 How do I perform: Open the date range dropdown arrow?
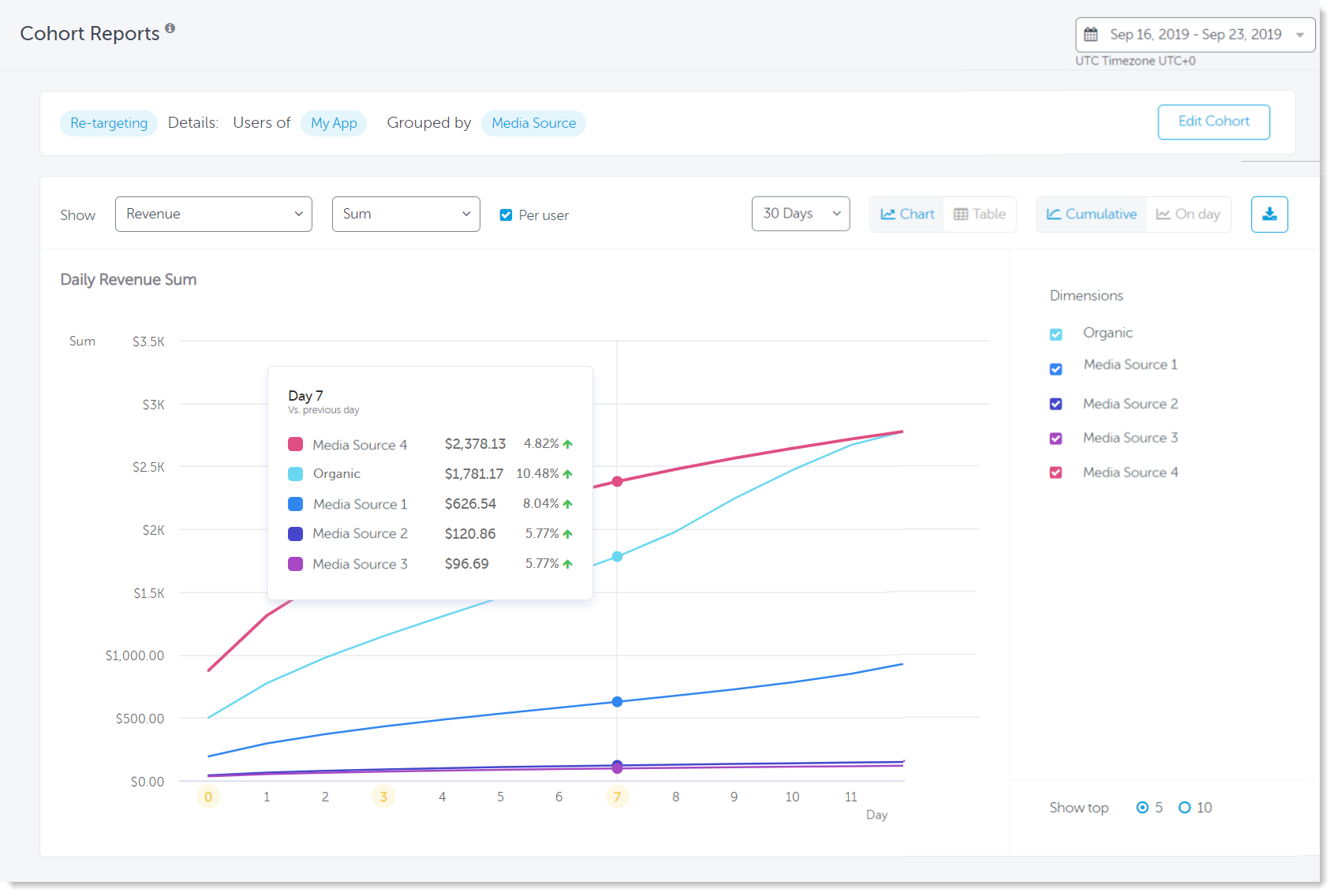[1300, 35]
